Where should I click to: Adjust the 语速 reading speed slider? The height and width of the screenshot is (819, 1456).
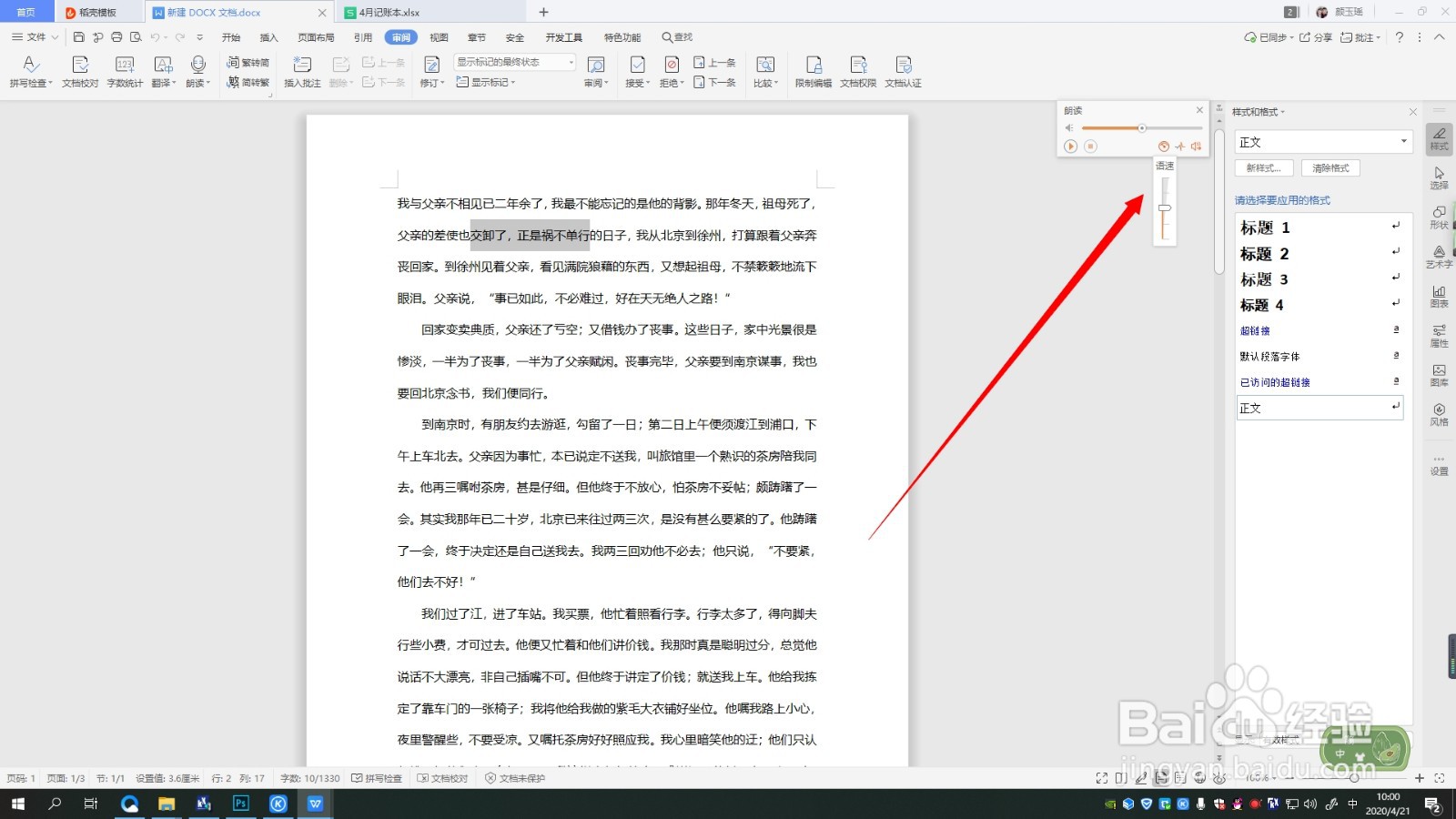click(x=1165, y=208)
